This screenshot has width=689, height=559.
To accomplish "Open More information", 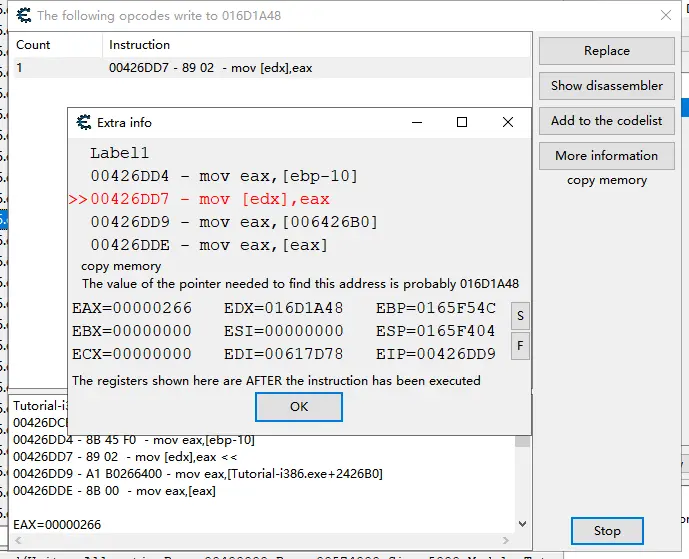I will (x=607, y=156).
